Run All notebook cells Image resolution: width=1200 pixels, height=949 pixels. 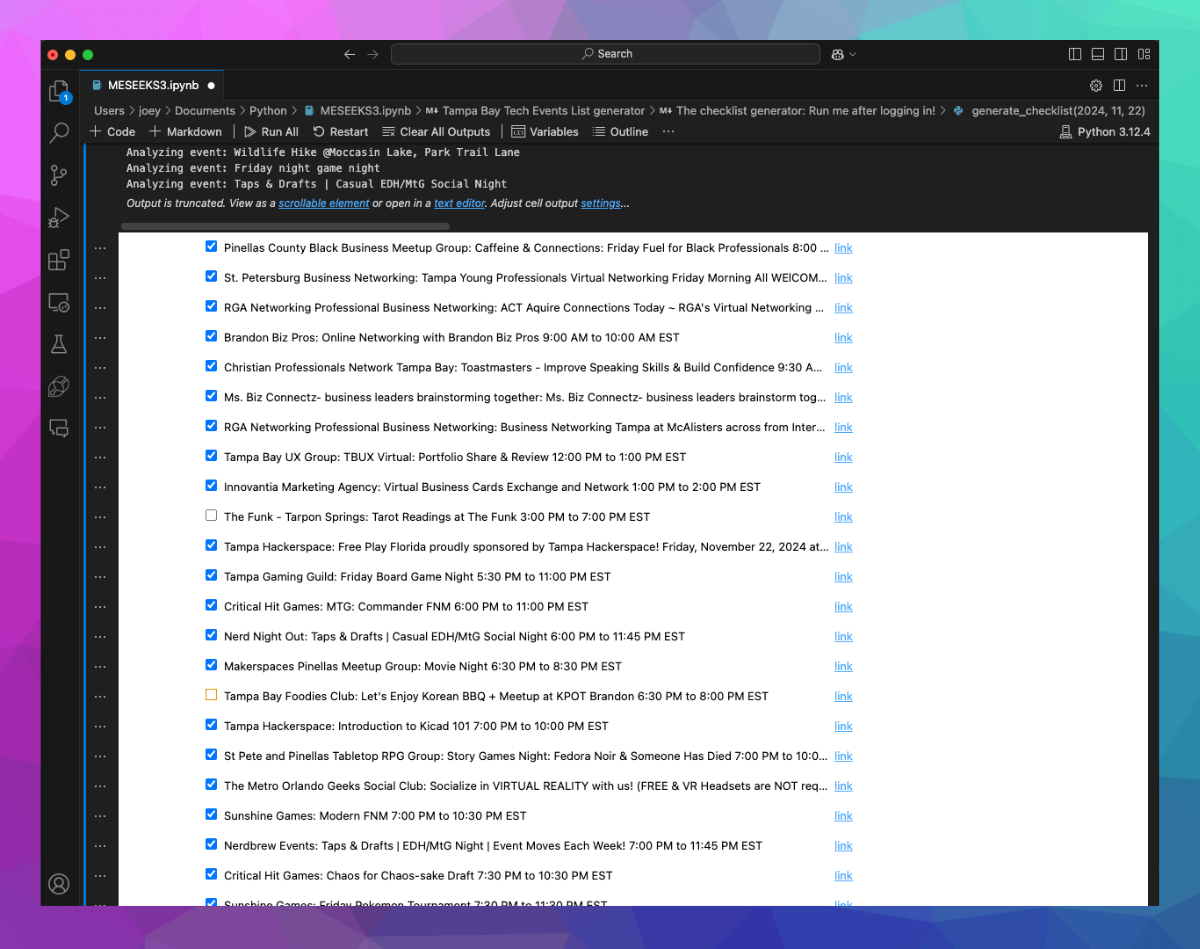[271, 132]
